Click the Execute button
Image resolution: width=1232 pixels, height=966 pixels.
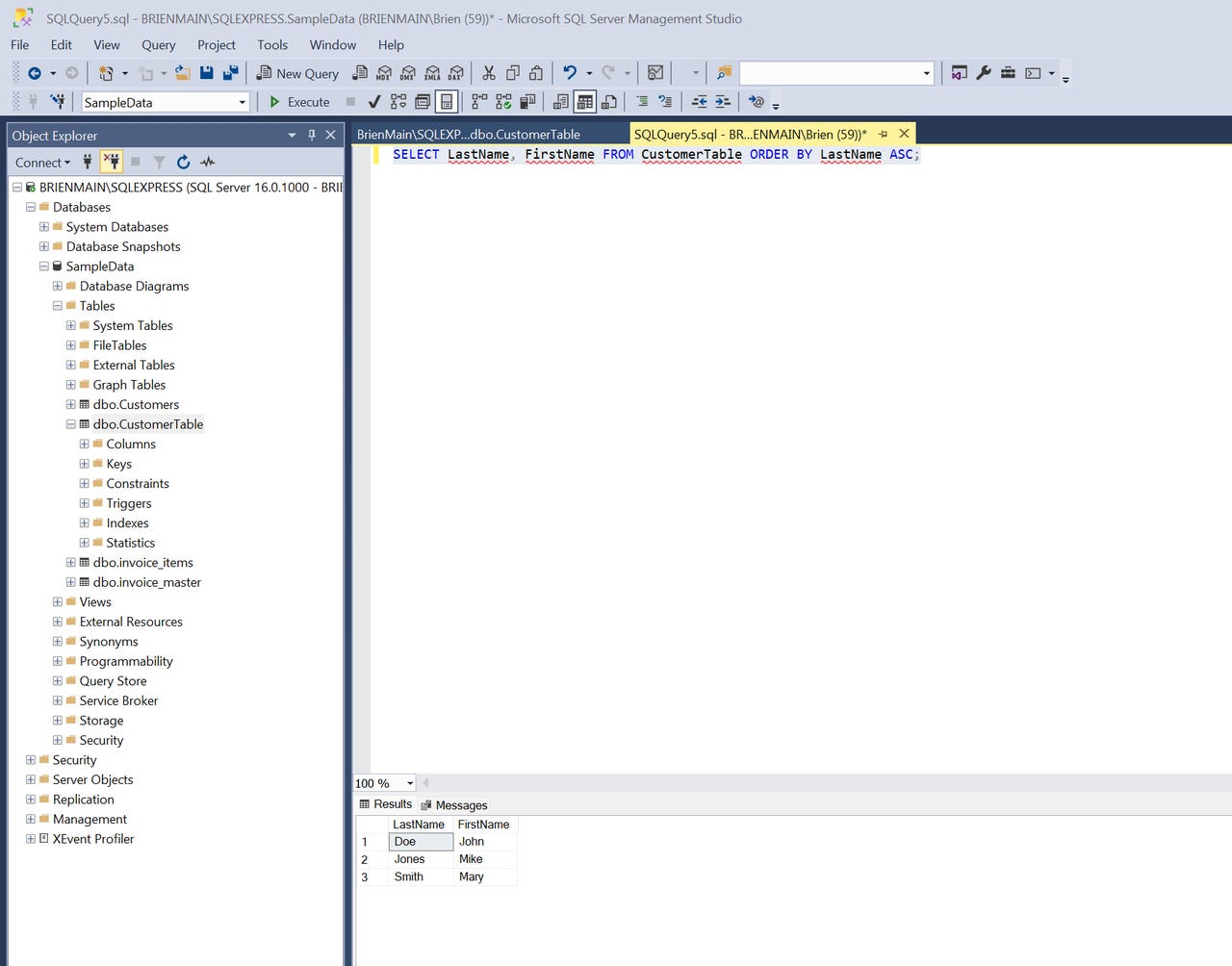pos(299,101)
